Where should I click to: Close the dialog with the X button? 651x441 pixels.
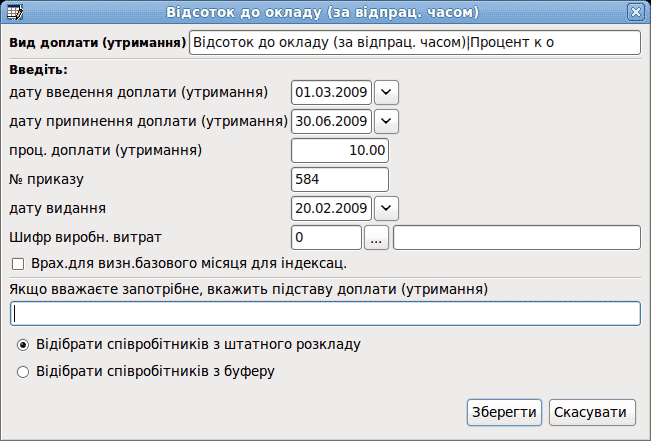(636, 12)
